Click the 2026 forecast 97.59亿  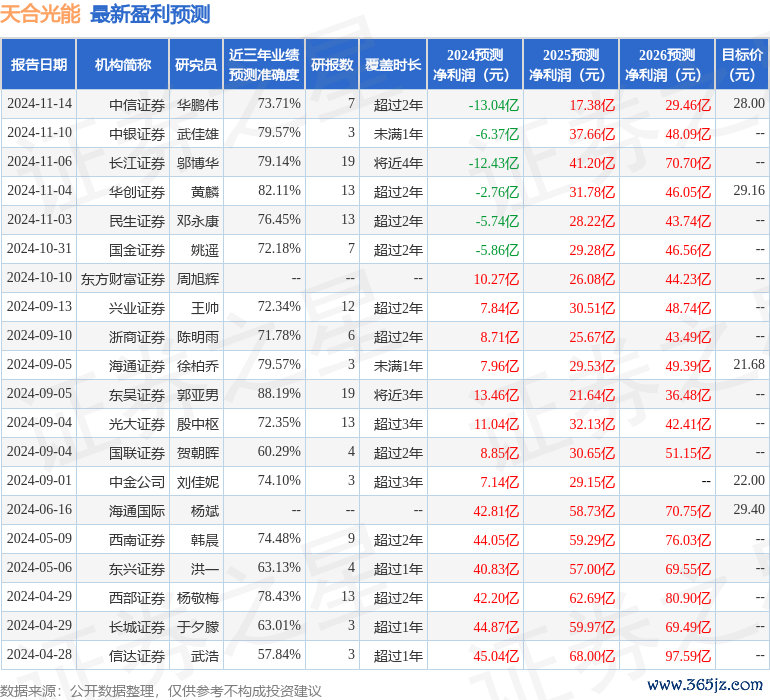[x=688, y=656]
